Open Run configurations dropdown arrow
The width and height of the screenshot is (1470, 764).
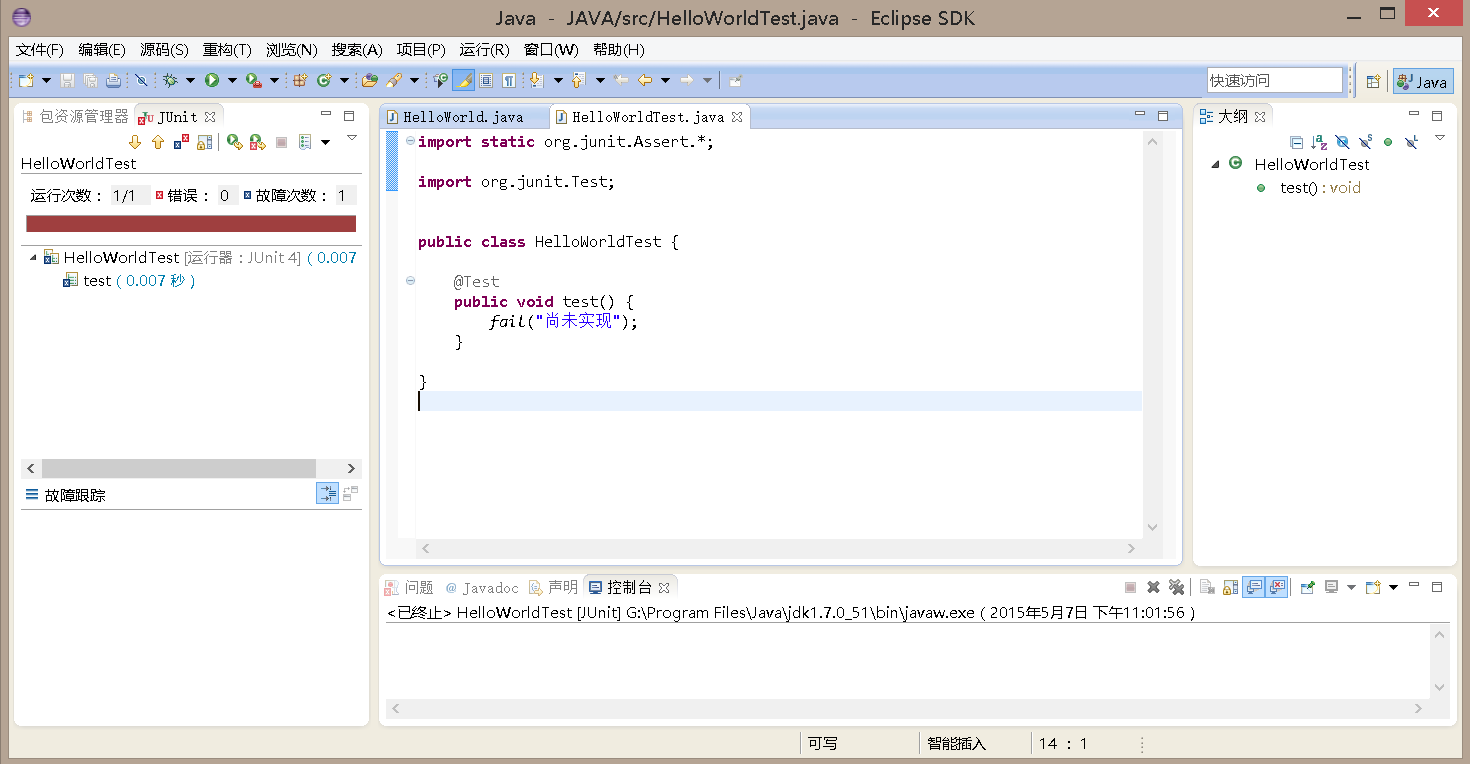[232, 80]
